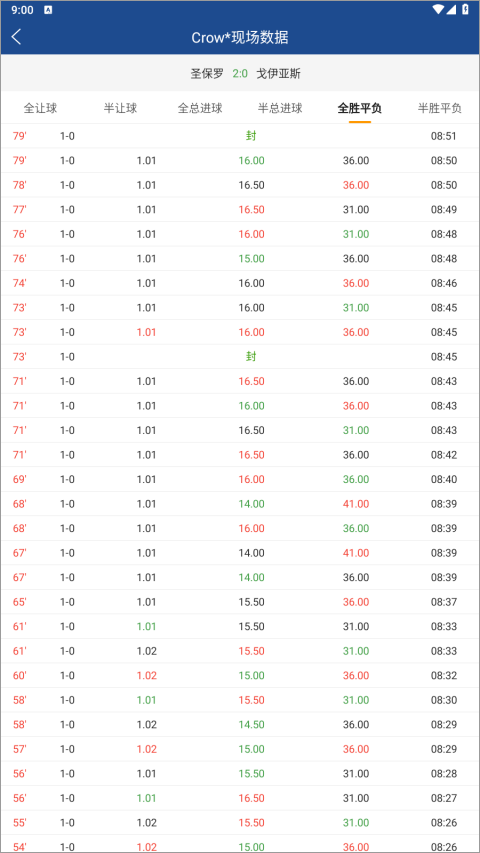Tap the keyboard indicator icon in status bar
This screenshot has height=853, width=480.
click(48, 10)
